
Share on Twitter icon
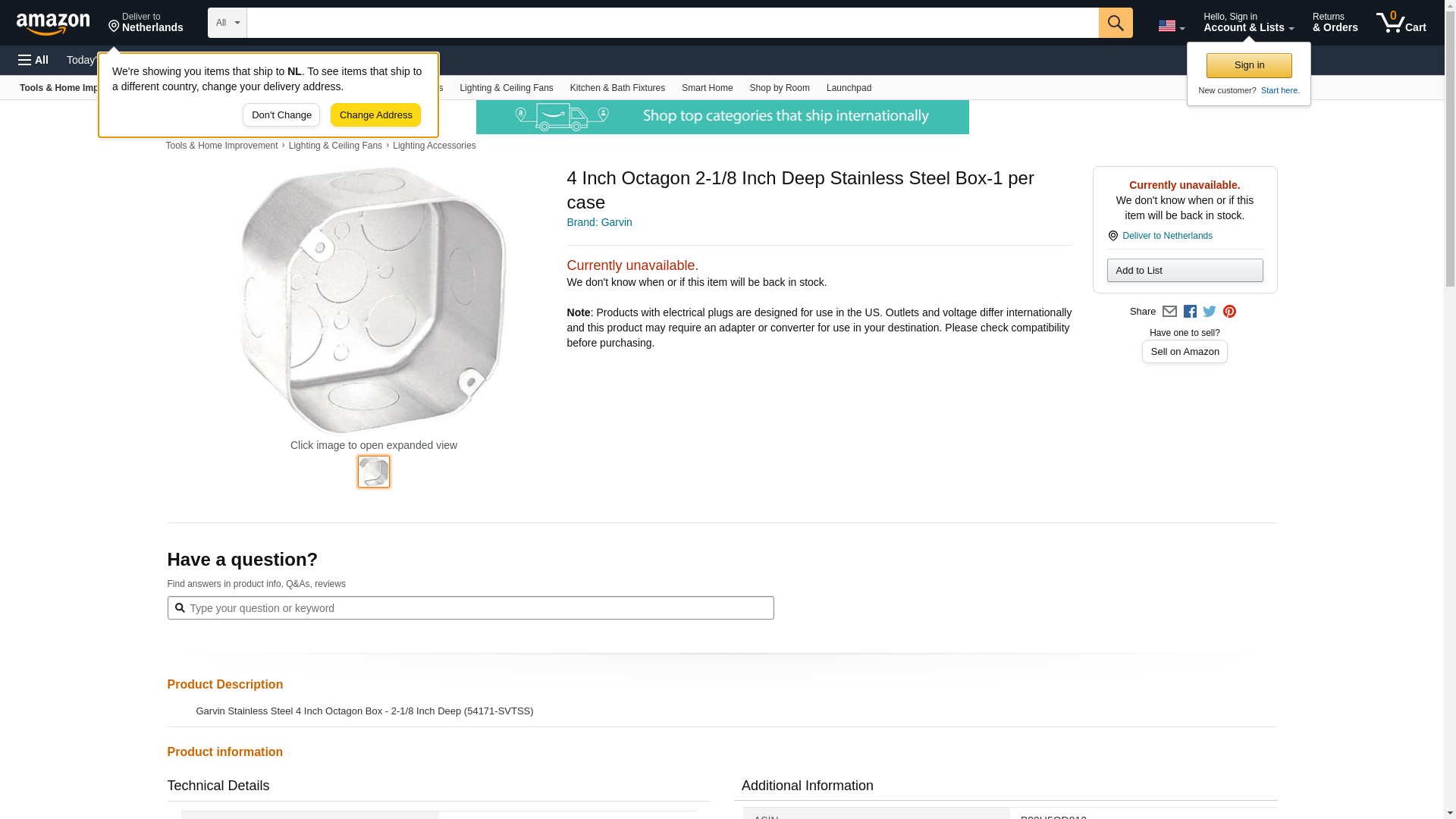click(x=1210, y=312)
